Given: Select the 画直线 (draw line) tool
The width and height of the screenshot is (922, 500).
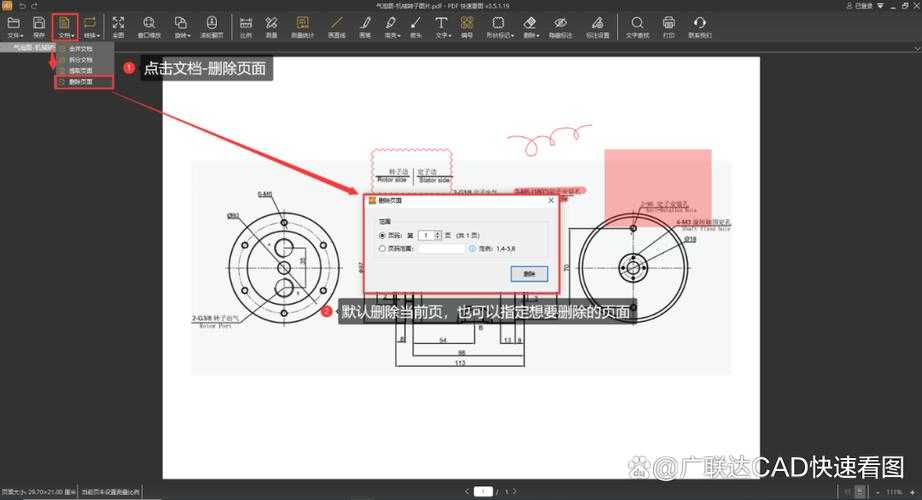Looking at the screenshot, I should tap(336, 26).
